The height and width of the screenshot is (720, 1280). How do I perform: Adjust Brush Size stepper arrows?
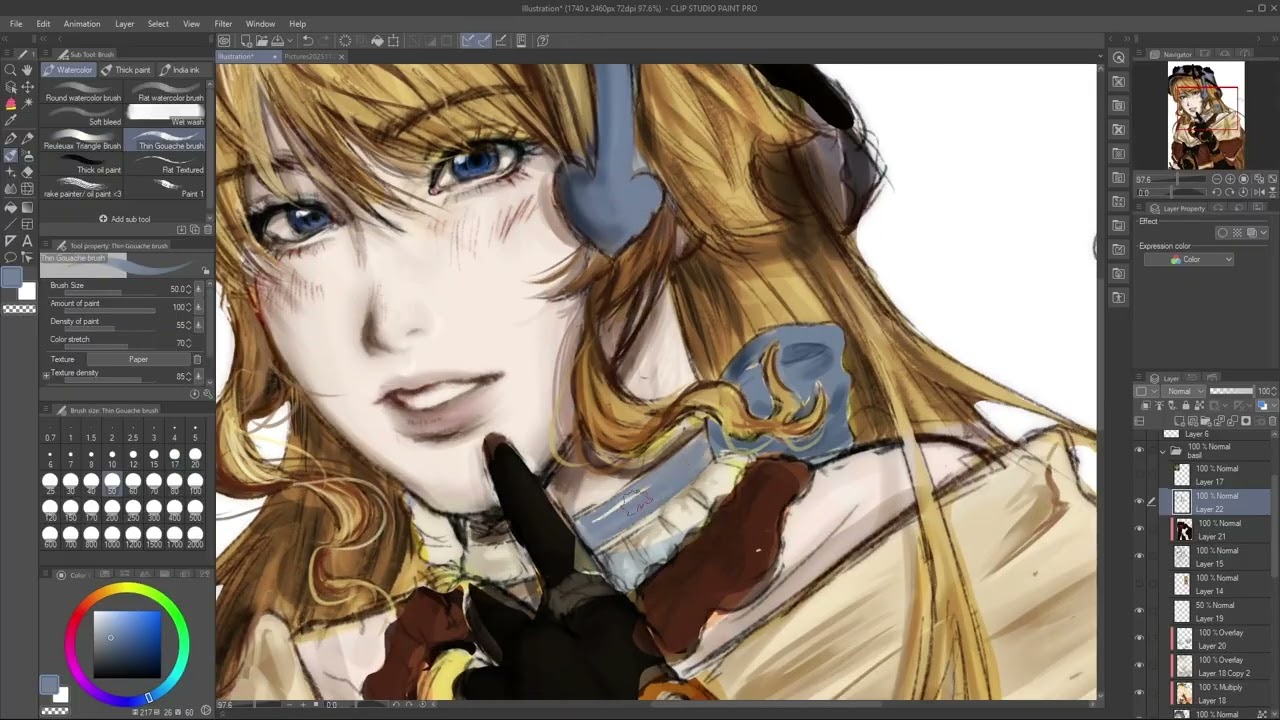188,289
